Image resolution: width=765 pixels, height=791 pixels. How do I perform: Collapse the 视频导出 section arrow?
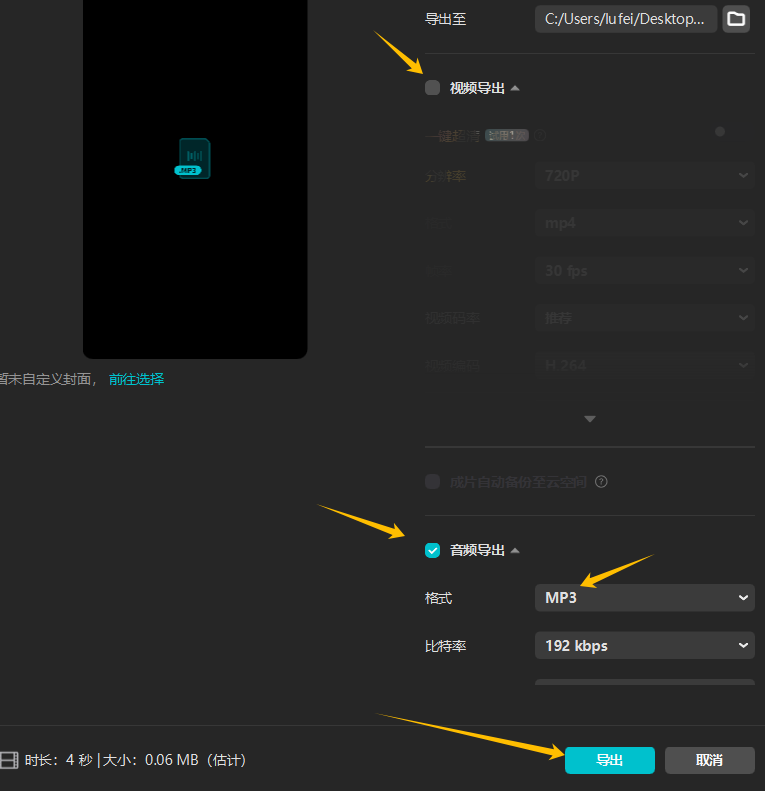pyautogui.click(x=515, y=88)
